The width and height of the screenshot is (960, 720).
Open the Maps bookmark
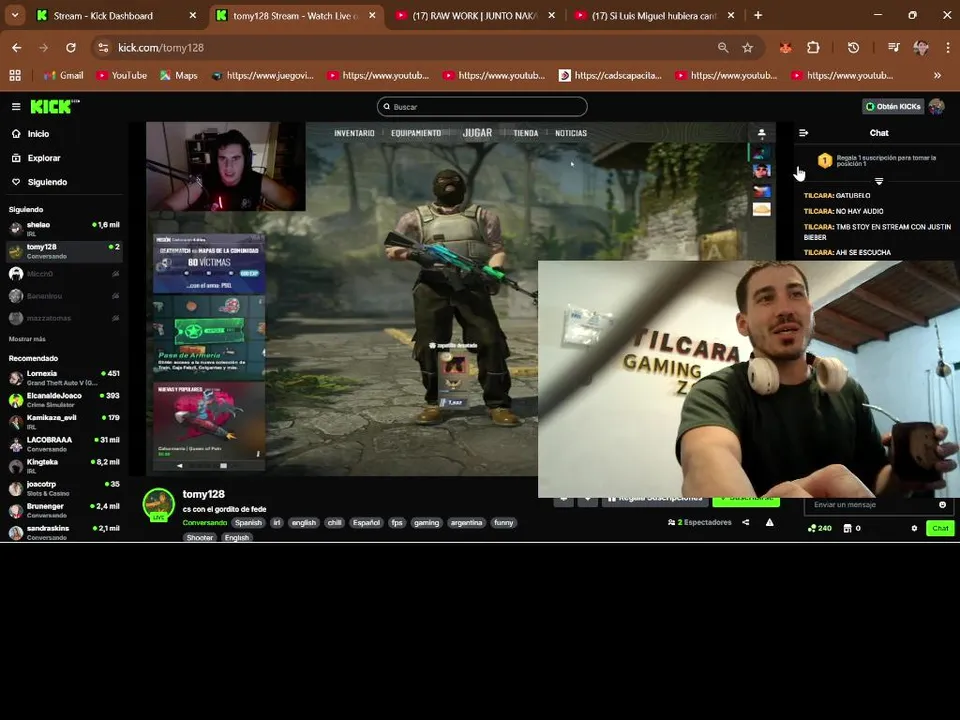click(x=179, y=75)
